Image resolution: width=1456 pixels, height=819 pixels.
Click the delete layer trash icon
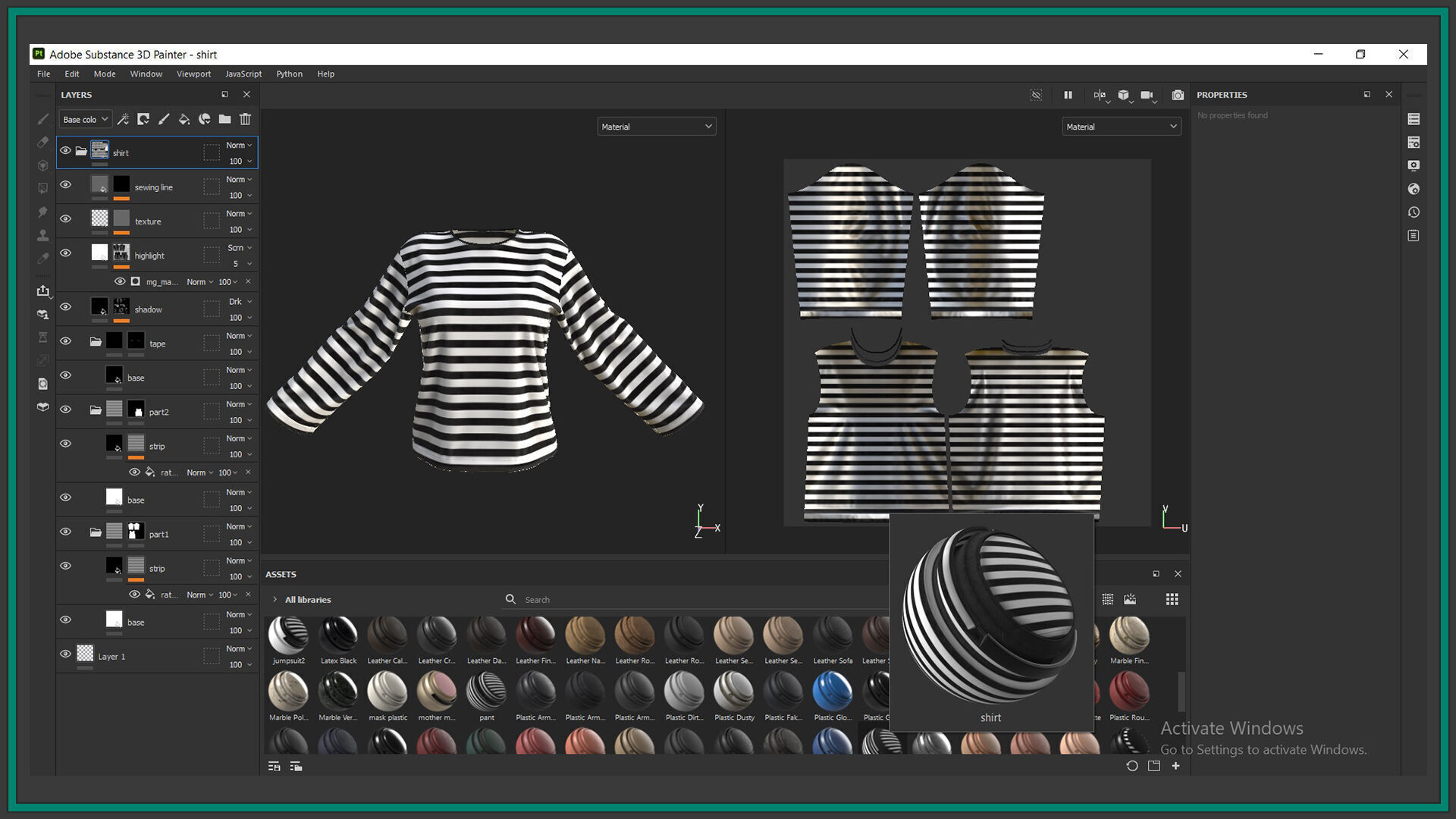pyautogui.click(x=245, y=119)
